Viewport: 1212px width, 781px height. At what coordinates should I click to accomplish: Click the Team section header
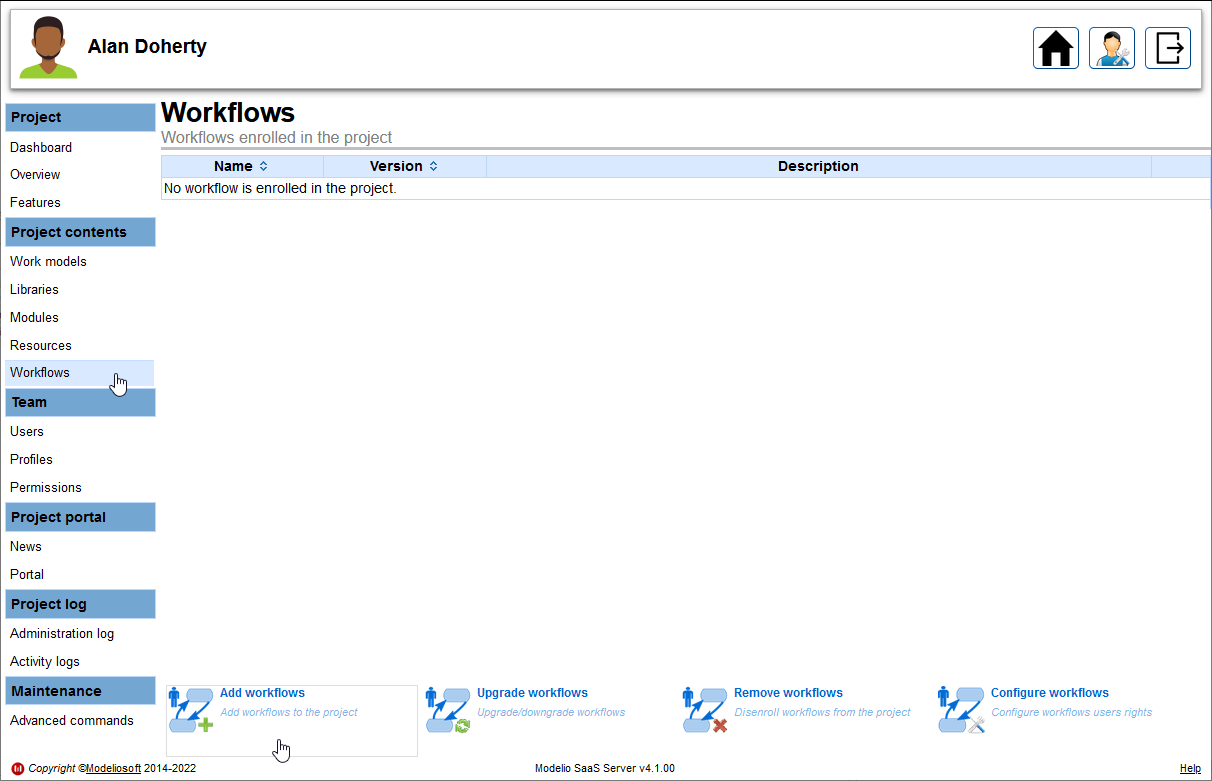[x=80, y=402]
